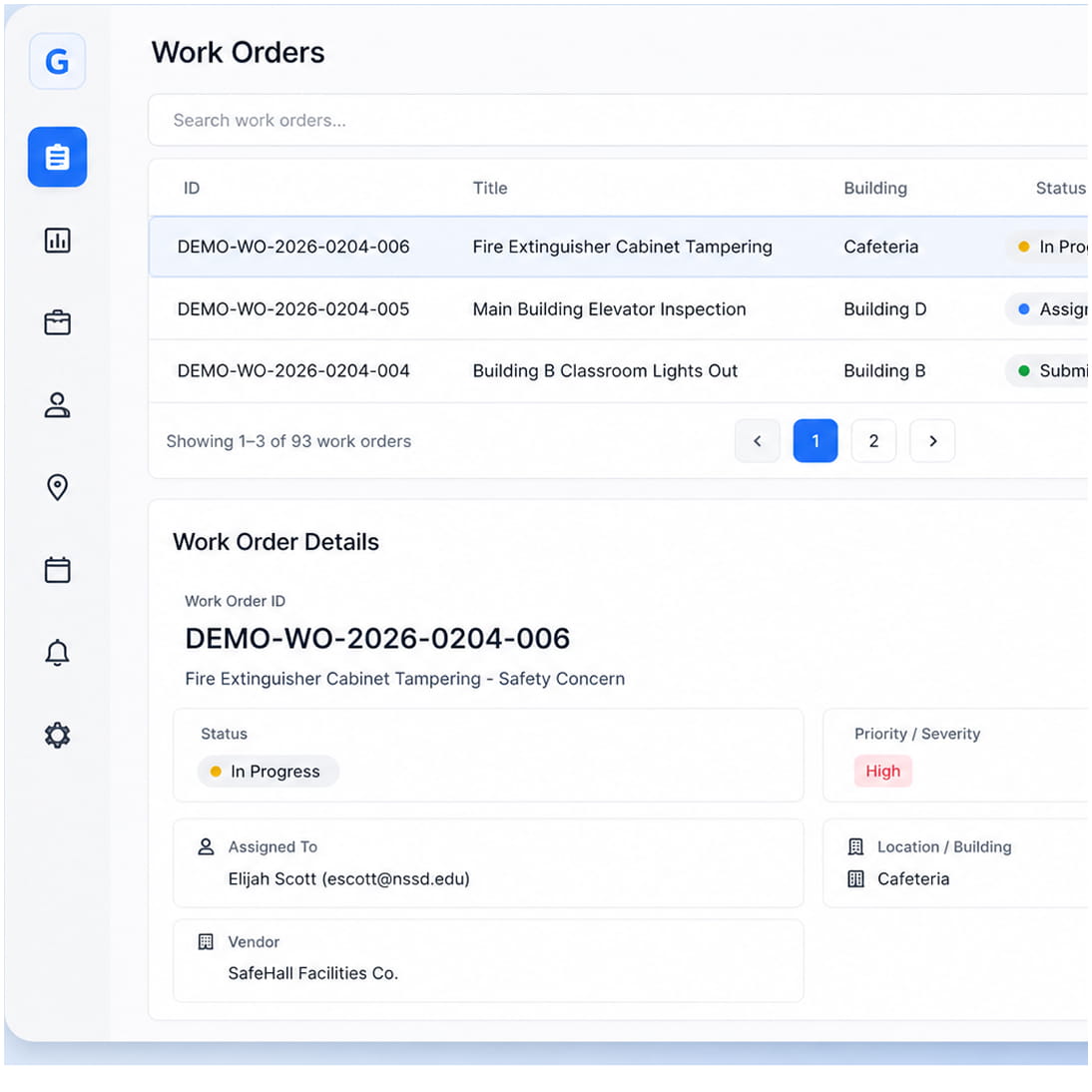This screenshot has height=1092, width=1092.
Task: Click the Assigned status badge for elevator inspection
Action: pyautogui.click(x=1048, y=308)
